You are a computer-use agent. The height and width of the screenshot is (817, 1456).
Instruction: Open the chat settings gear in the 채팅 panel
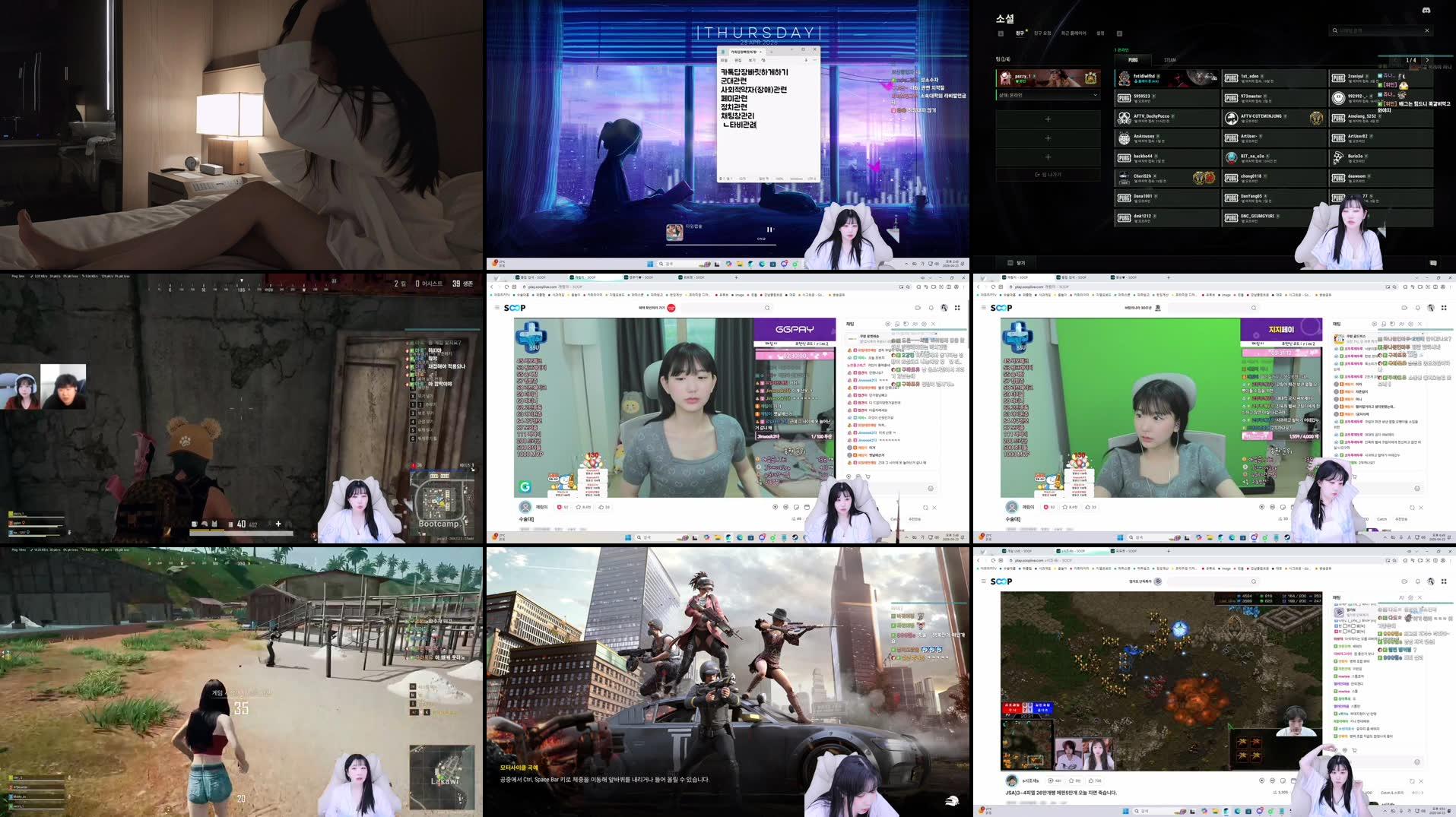[x=924, y=325]
